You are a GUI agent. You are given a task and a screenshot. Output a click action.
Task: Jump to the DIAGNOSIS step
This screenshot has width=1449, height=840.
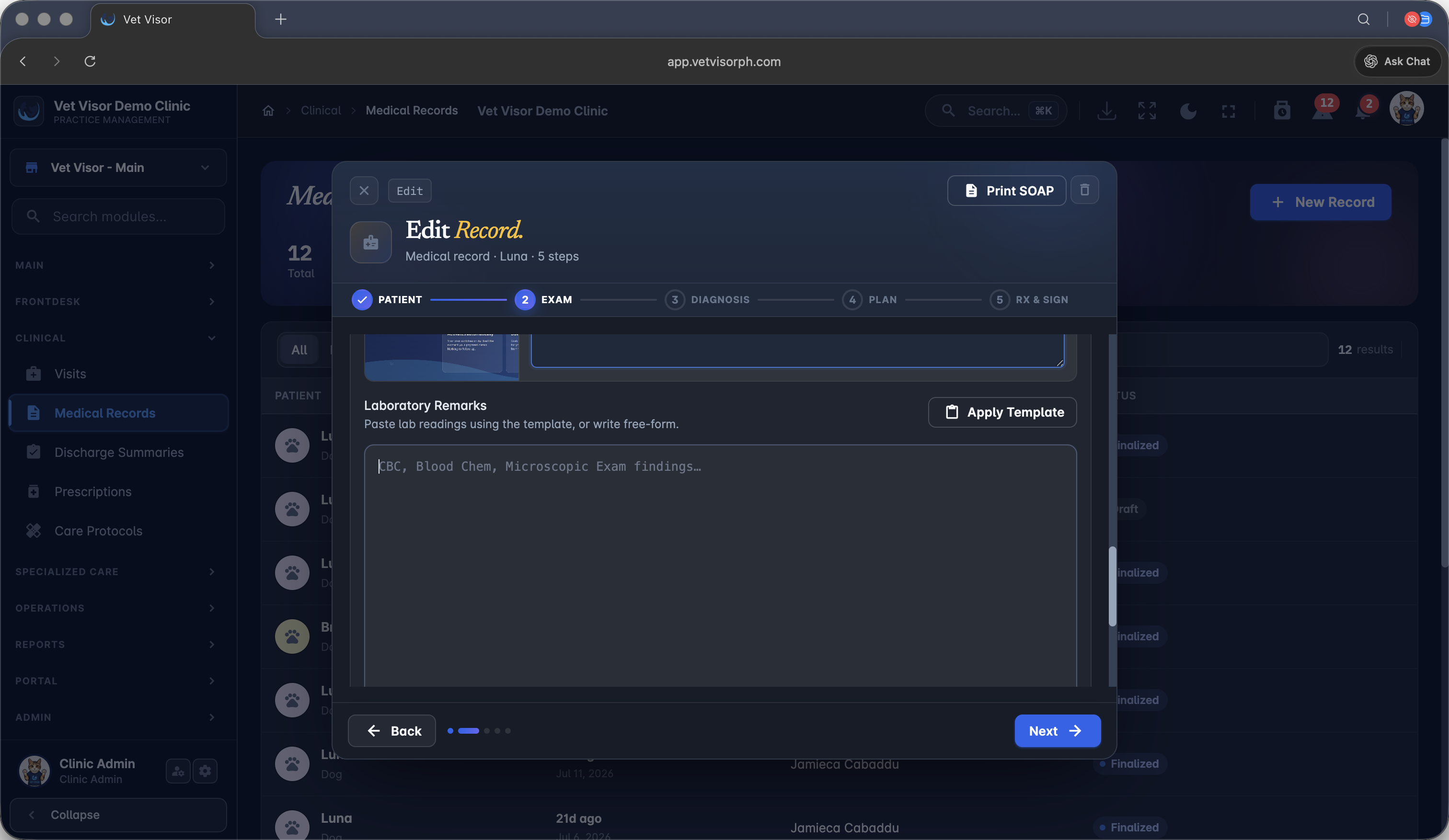click(707, 299)
